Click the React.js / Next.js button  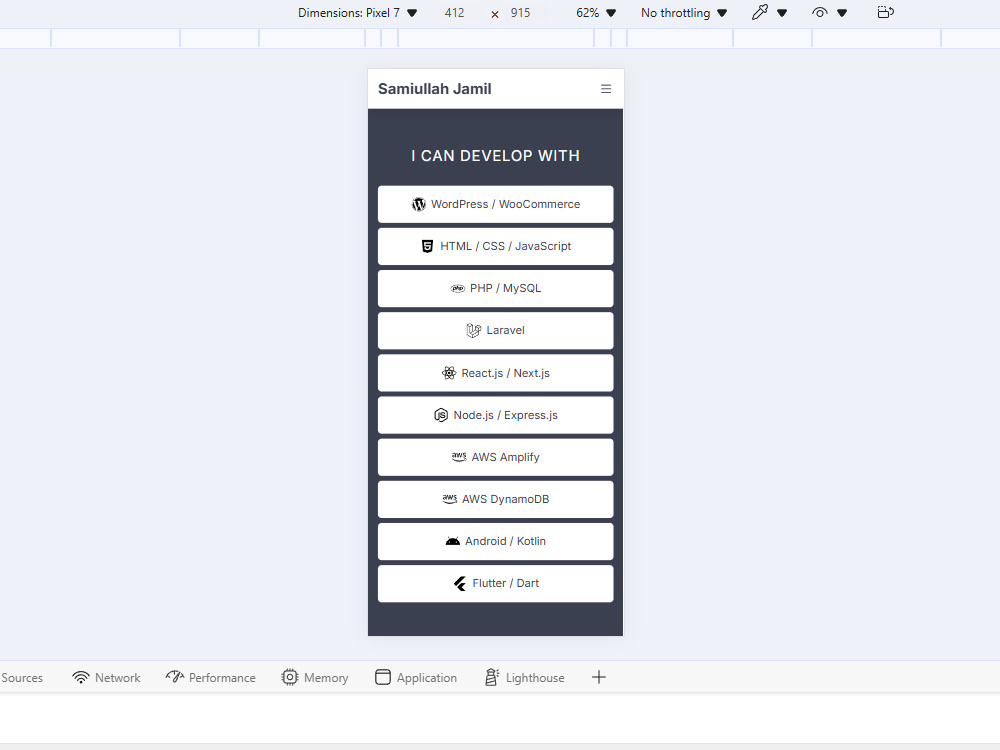[x=496, y=373]
